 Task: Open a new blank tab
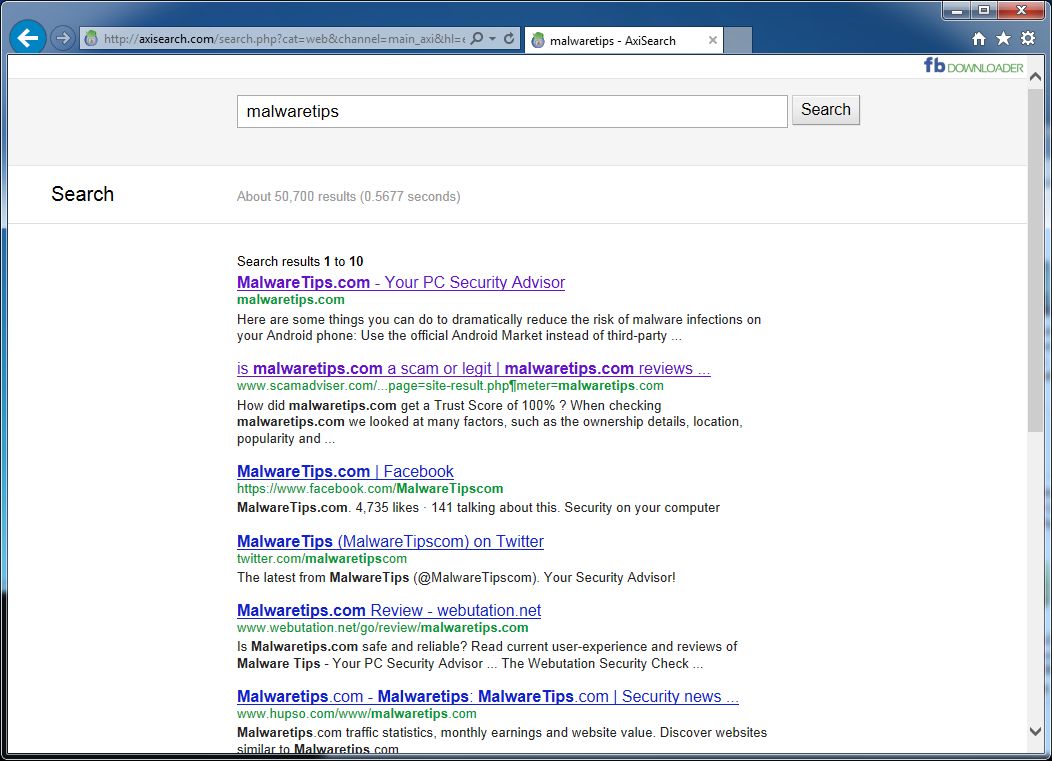tap(739, 40)
